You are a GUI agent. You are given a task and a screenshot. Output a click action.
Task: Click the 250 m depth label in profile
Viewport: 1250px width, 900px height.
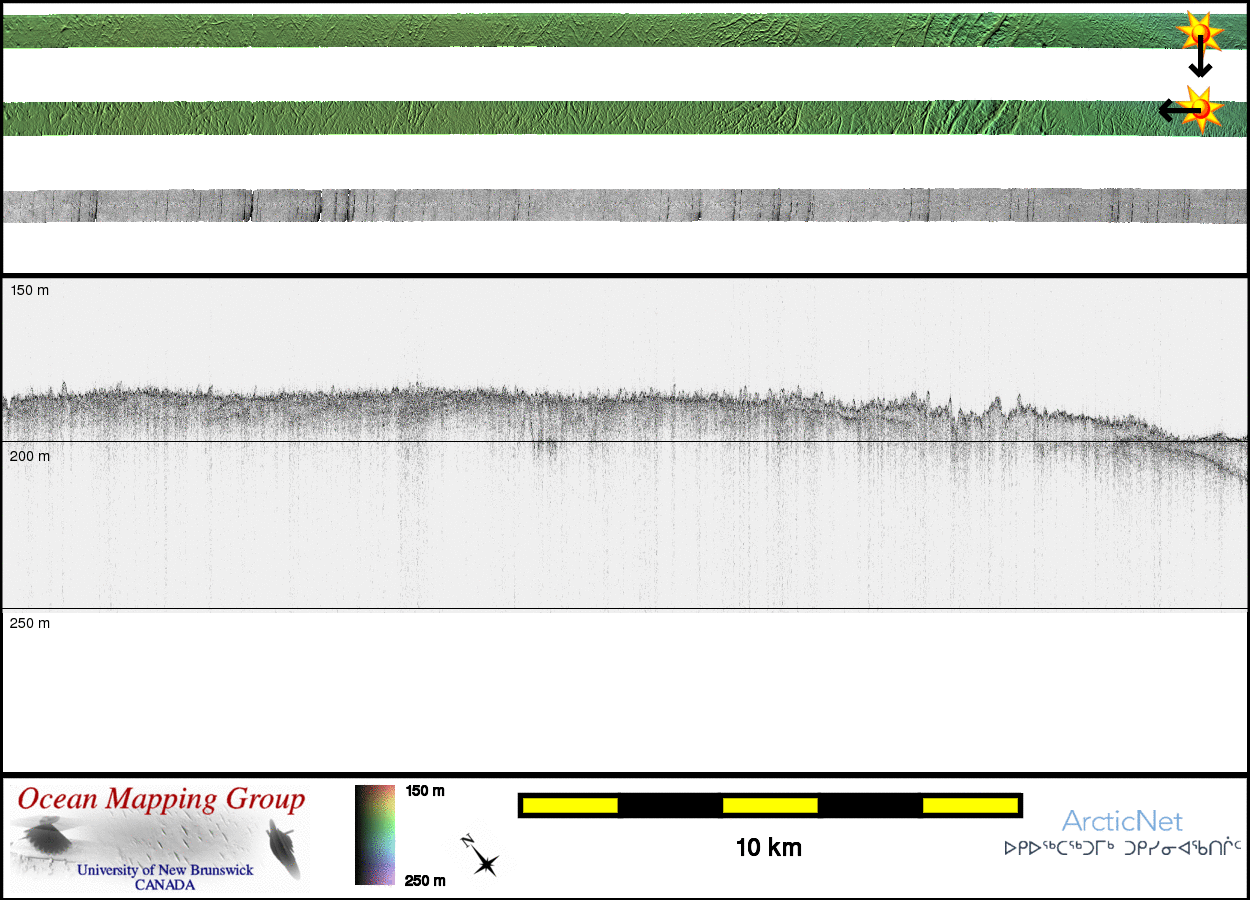click(x=29, y=624)
